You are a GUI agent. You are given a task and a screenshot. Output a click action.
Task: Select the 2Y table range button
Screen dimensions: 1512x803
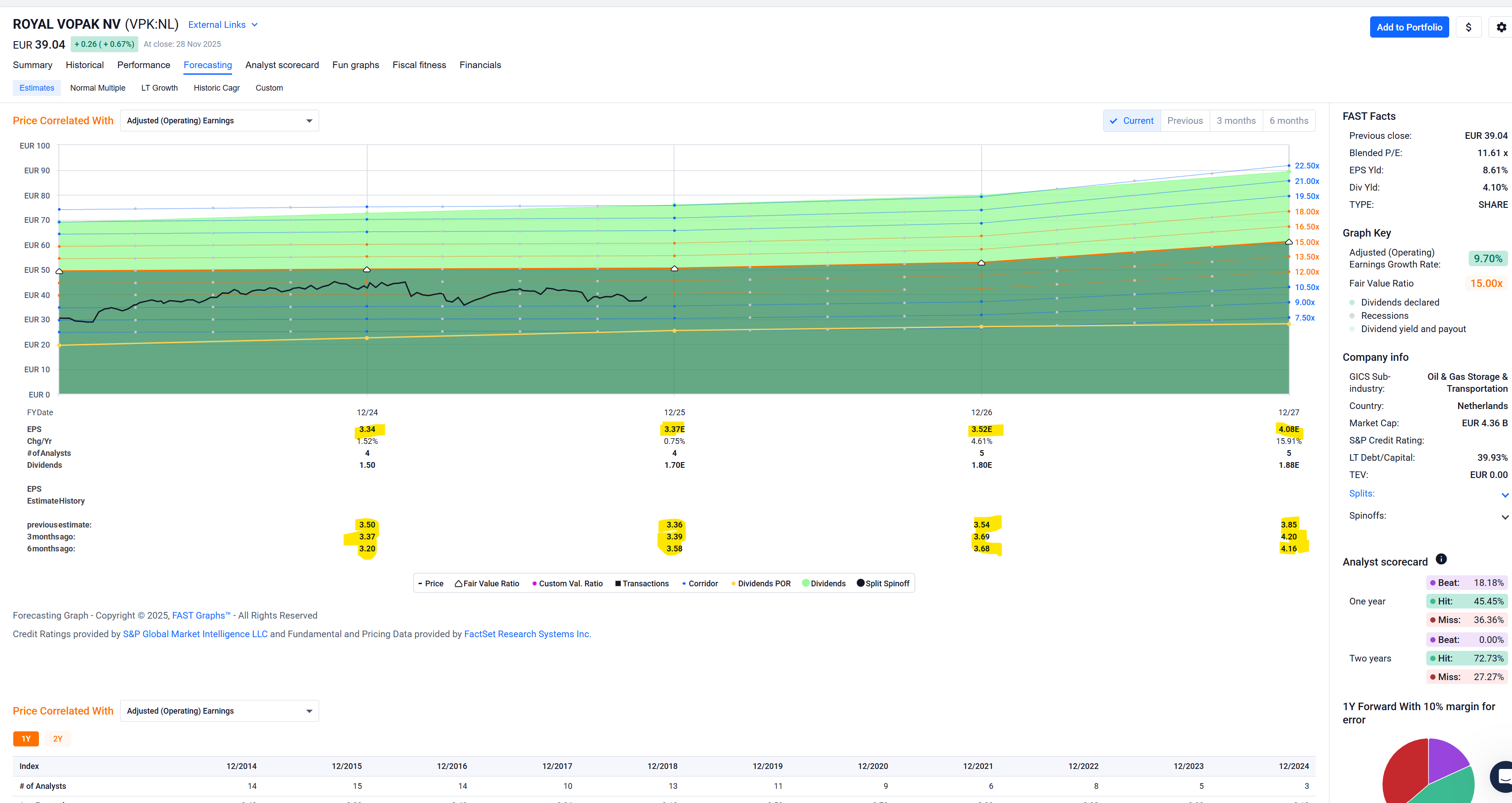(57, 738)
